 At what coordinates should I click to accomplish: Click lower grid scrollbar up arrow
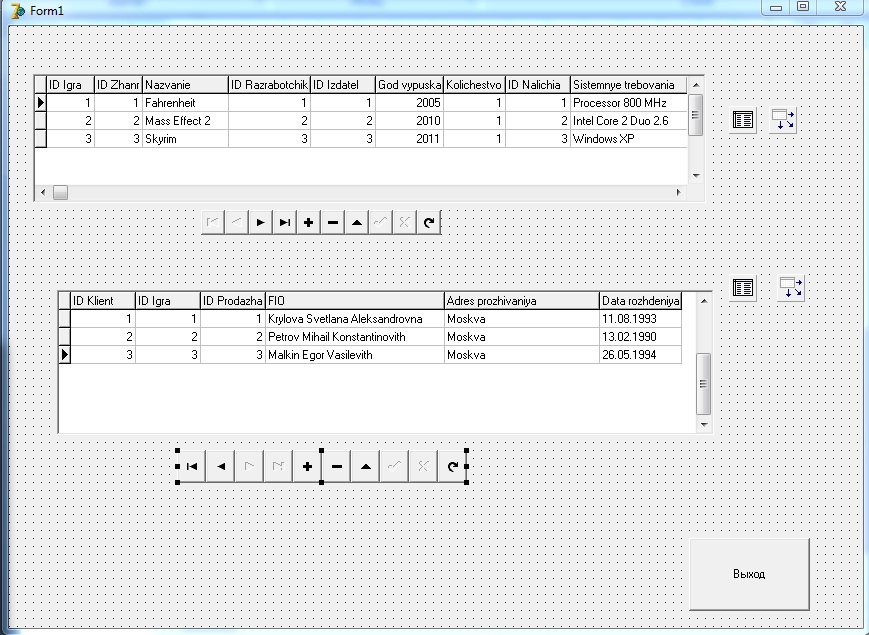point(704,301)
